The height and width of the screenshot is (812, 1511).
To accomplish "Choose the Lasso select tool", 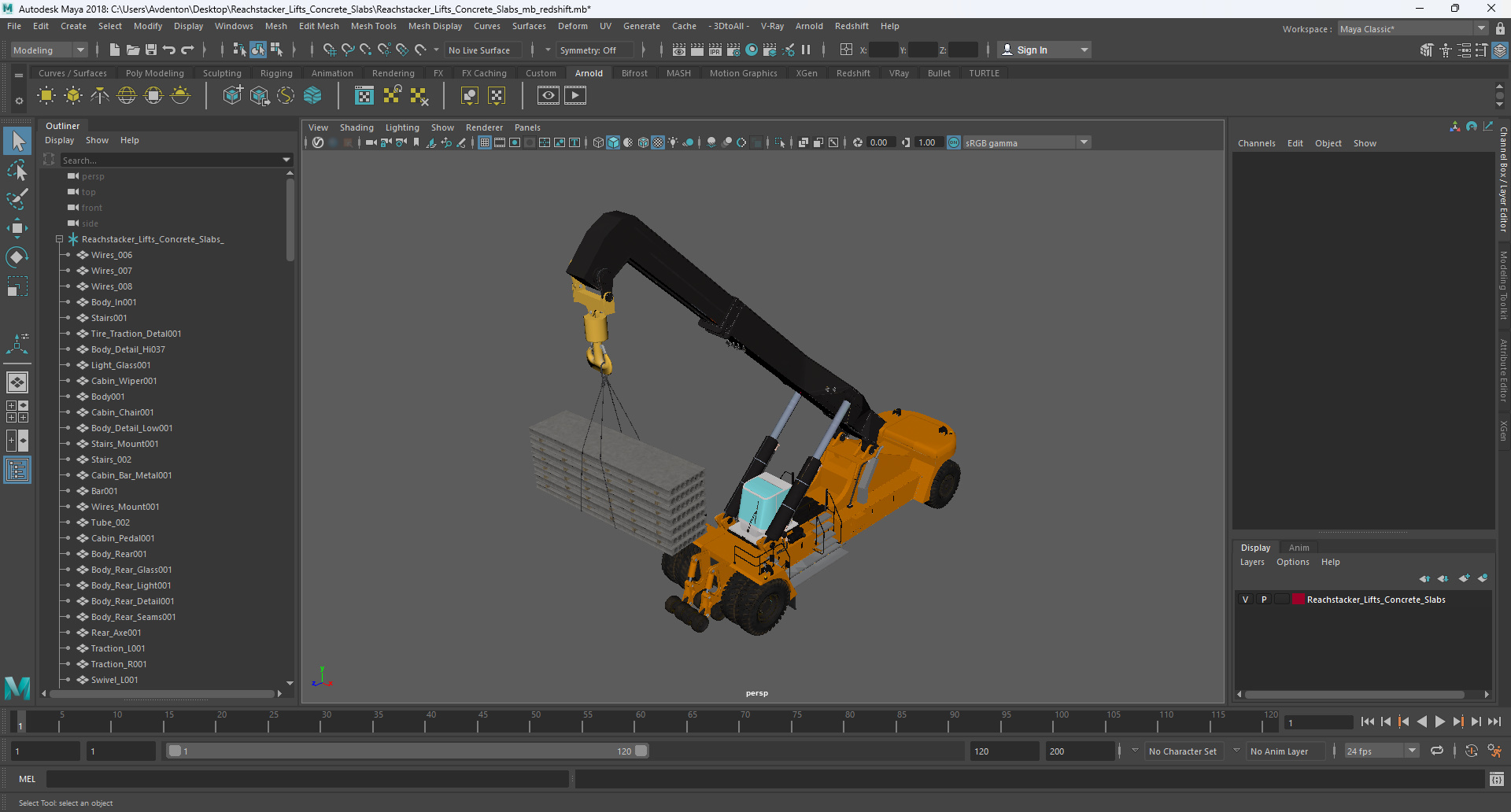I will tap(17, 171).
